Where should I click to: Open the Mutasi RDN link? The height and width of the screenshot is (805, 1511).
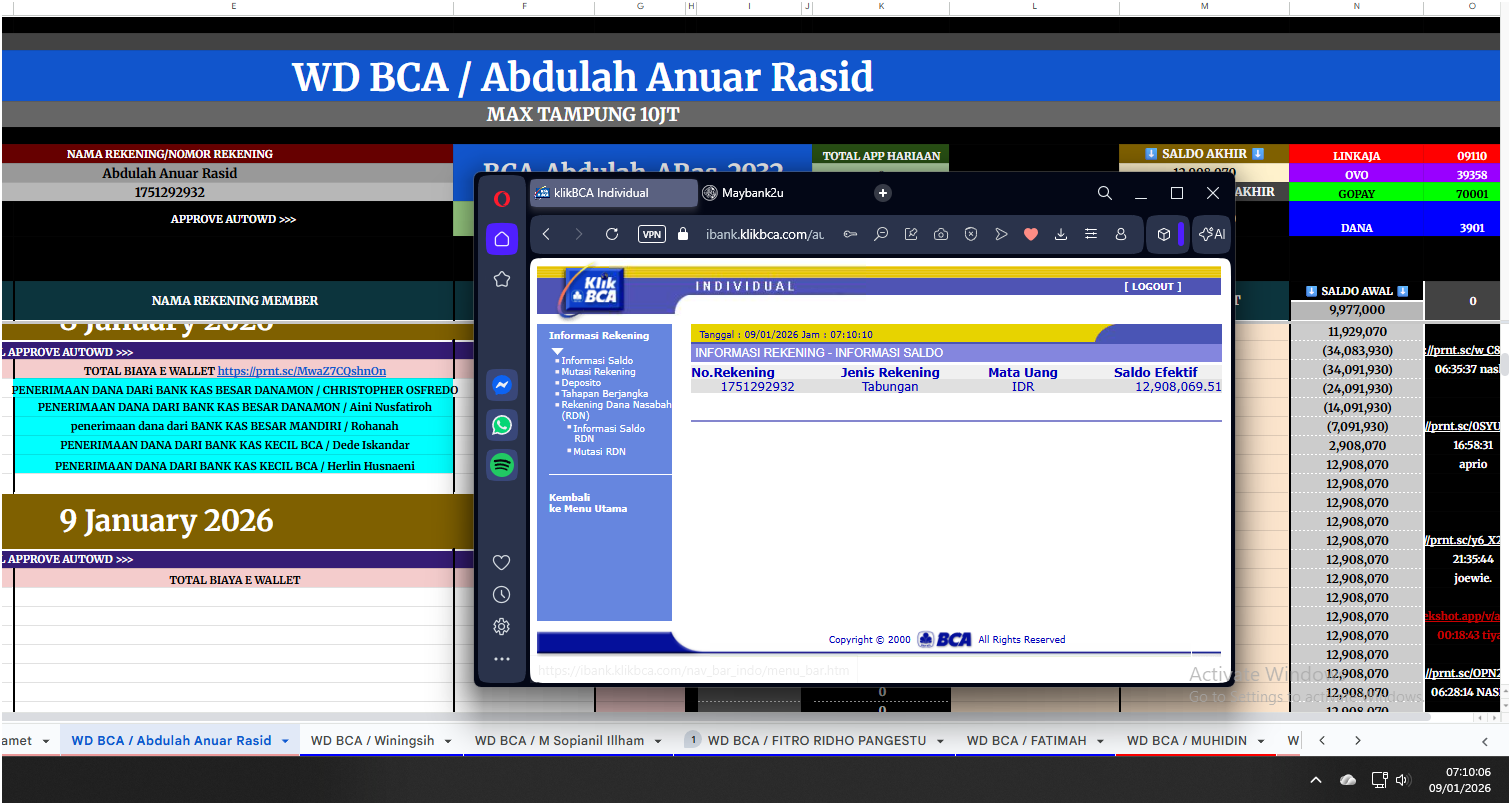tap(599, 452)
